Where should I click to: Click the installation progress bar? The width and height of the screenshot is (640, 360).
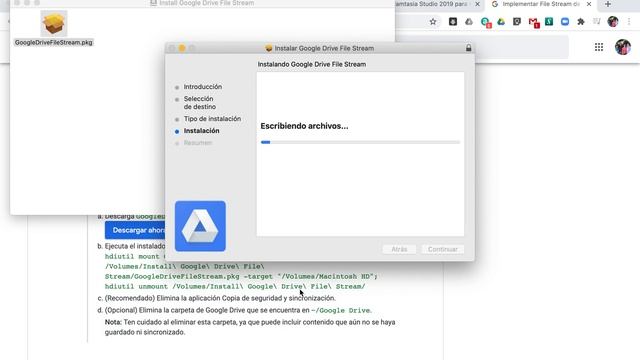[x=360, y=142]
